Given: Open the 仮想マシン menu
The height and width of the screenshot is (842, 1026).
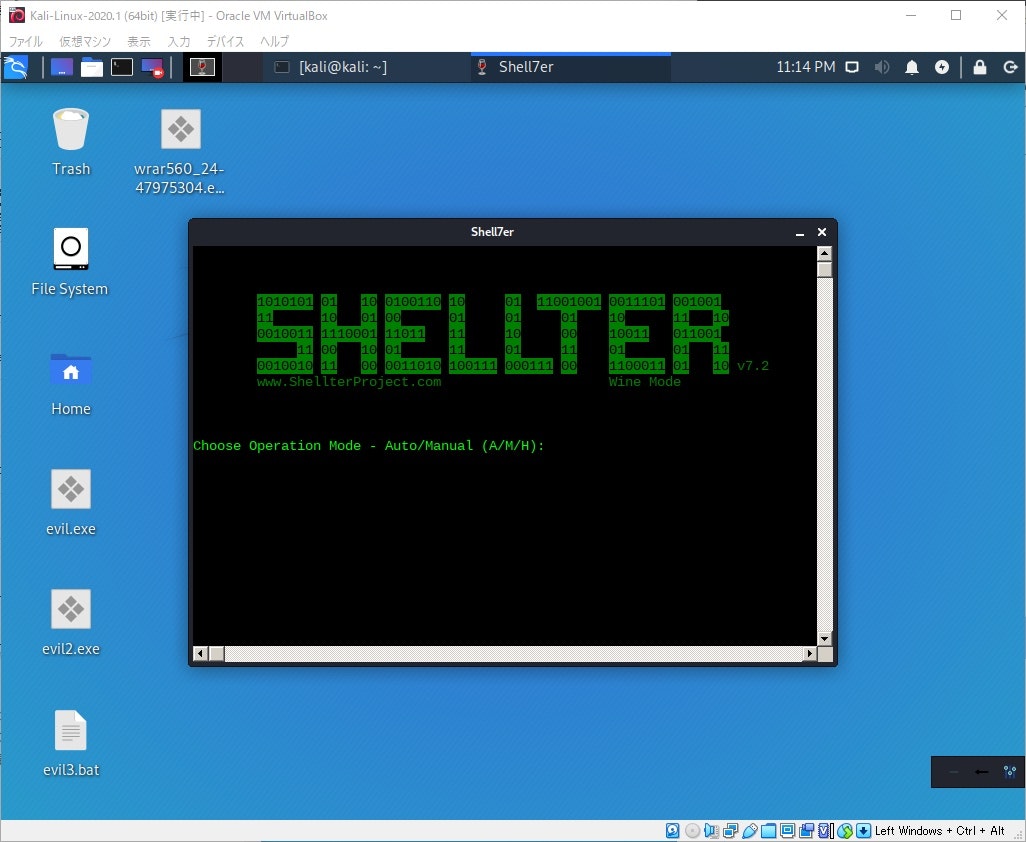Looking at the screenshot, I should (x=85, y=41).
